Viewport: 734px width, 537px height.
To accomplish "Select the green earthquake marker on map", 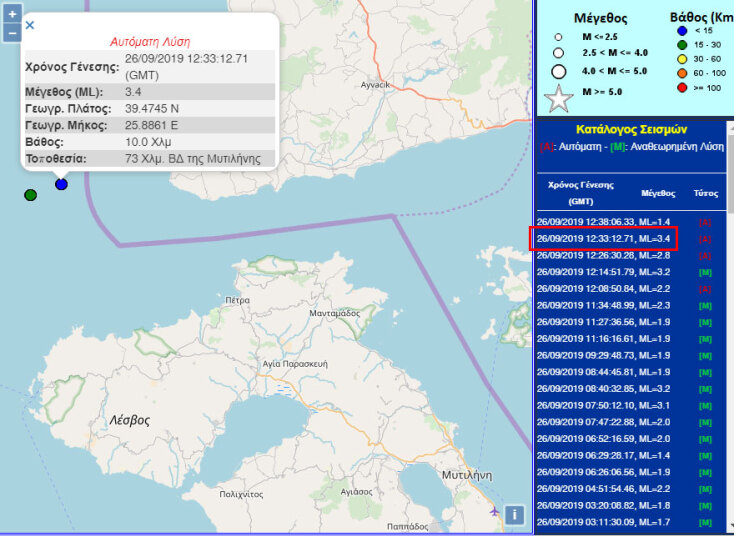I will click(31, 194).
